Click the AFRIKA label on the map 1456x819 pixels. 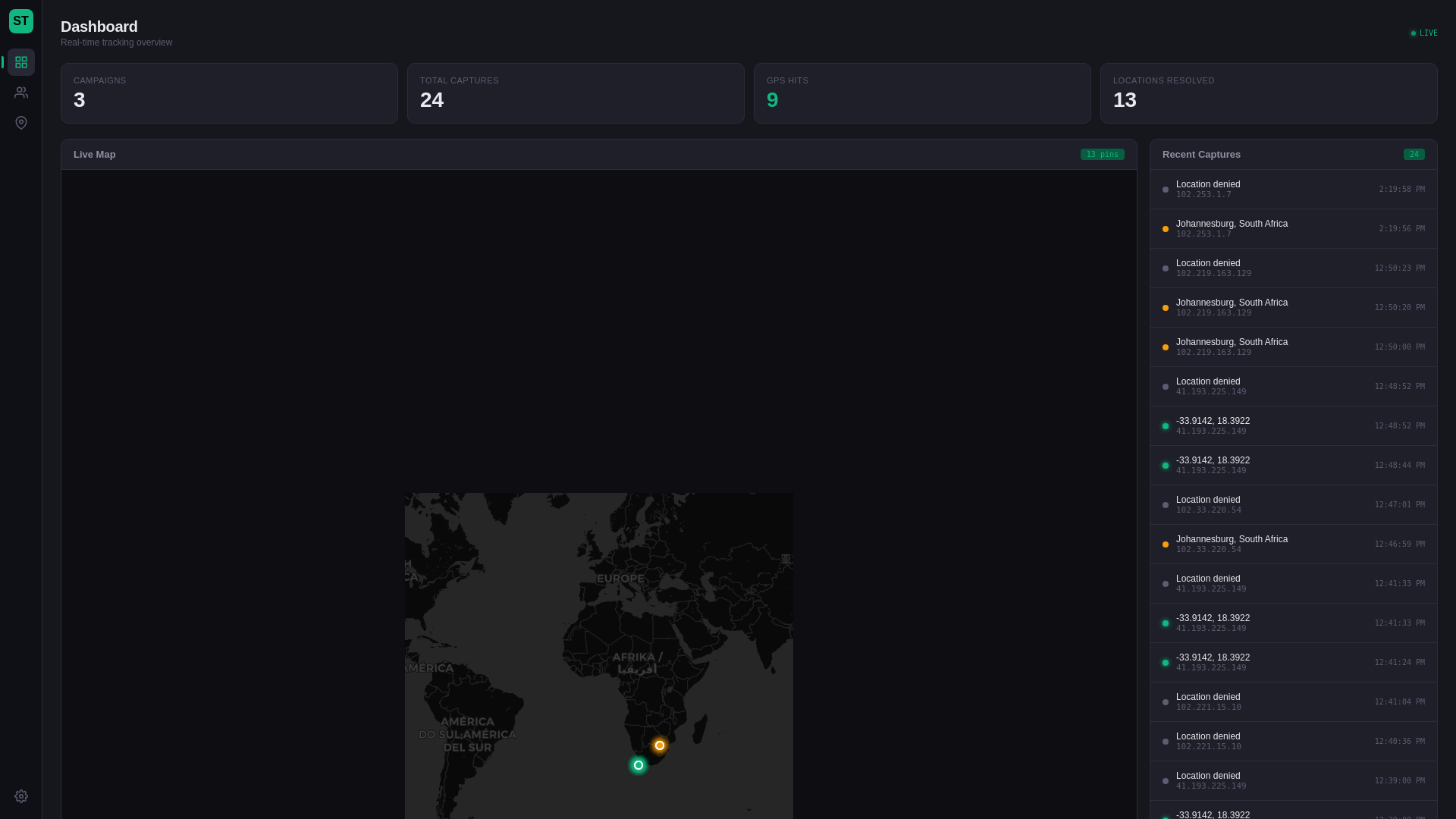coord(637,663)
